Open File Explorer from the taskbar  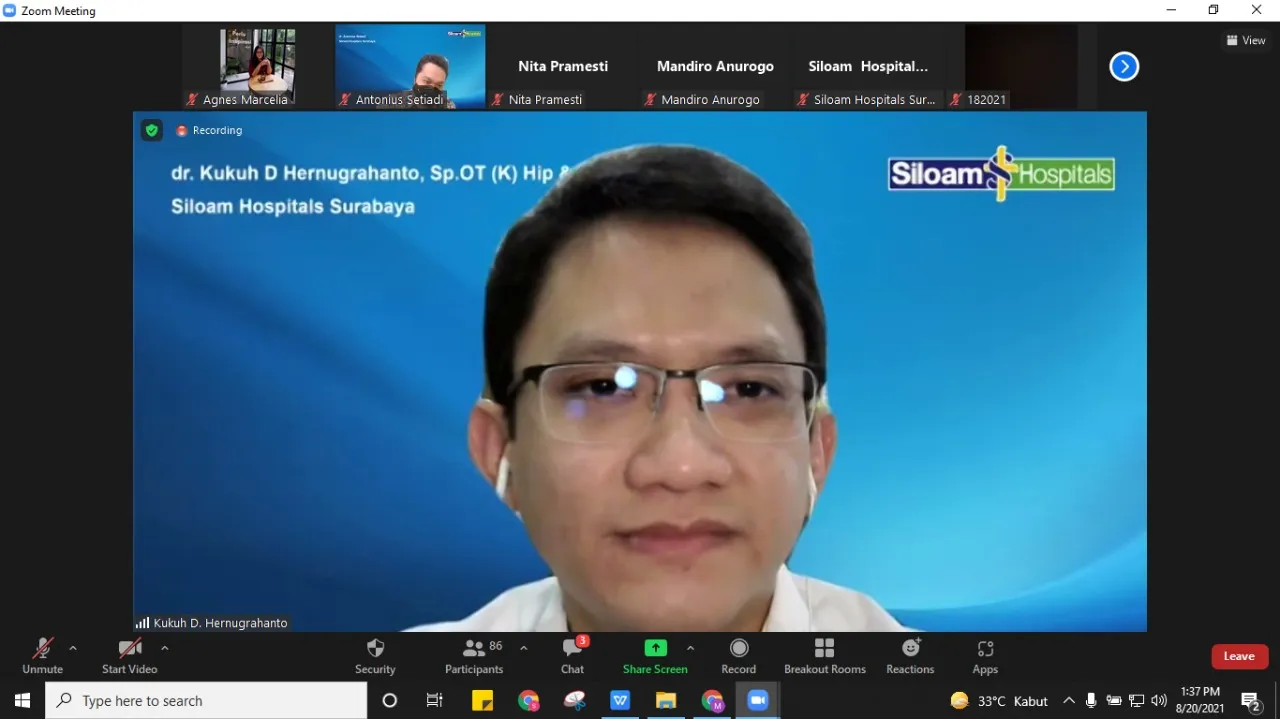pyautogui.click(x=666, y=701)
